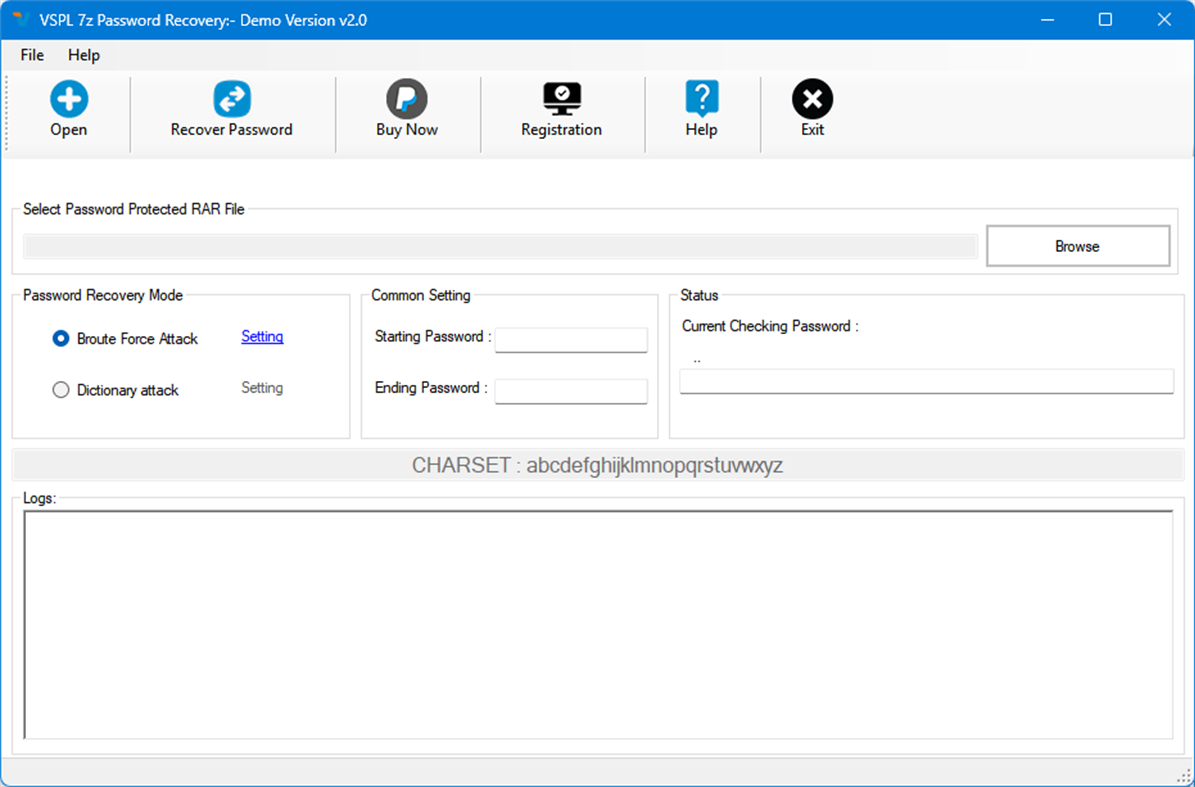Open Broute Force Attack Setting link
Image resolution: width=1195 pixels, height=787 pixels.
coord(261,337)
